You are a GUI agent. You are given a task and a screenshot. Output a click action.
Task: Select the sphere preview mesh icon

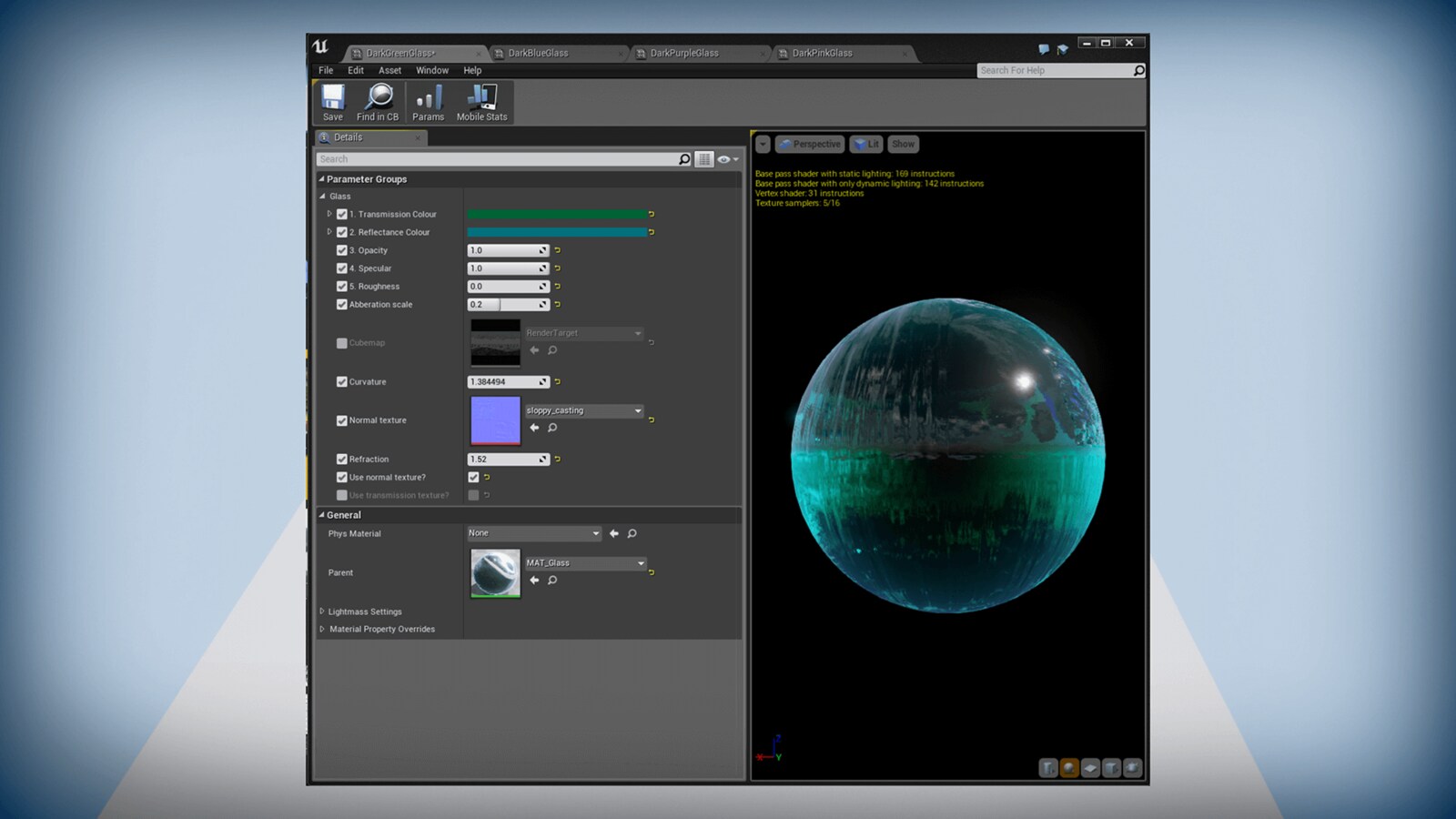pyautogui.click(x=1068, y=767)
